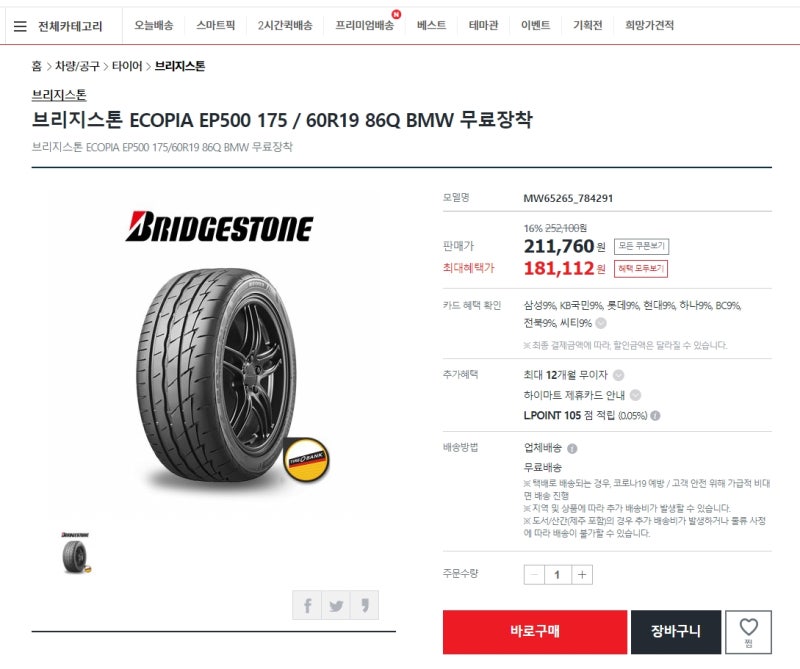Screen dimensions: 800x669
Task: Open the 오늘배송 tab
Action: pos(154,25)
